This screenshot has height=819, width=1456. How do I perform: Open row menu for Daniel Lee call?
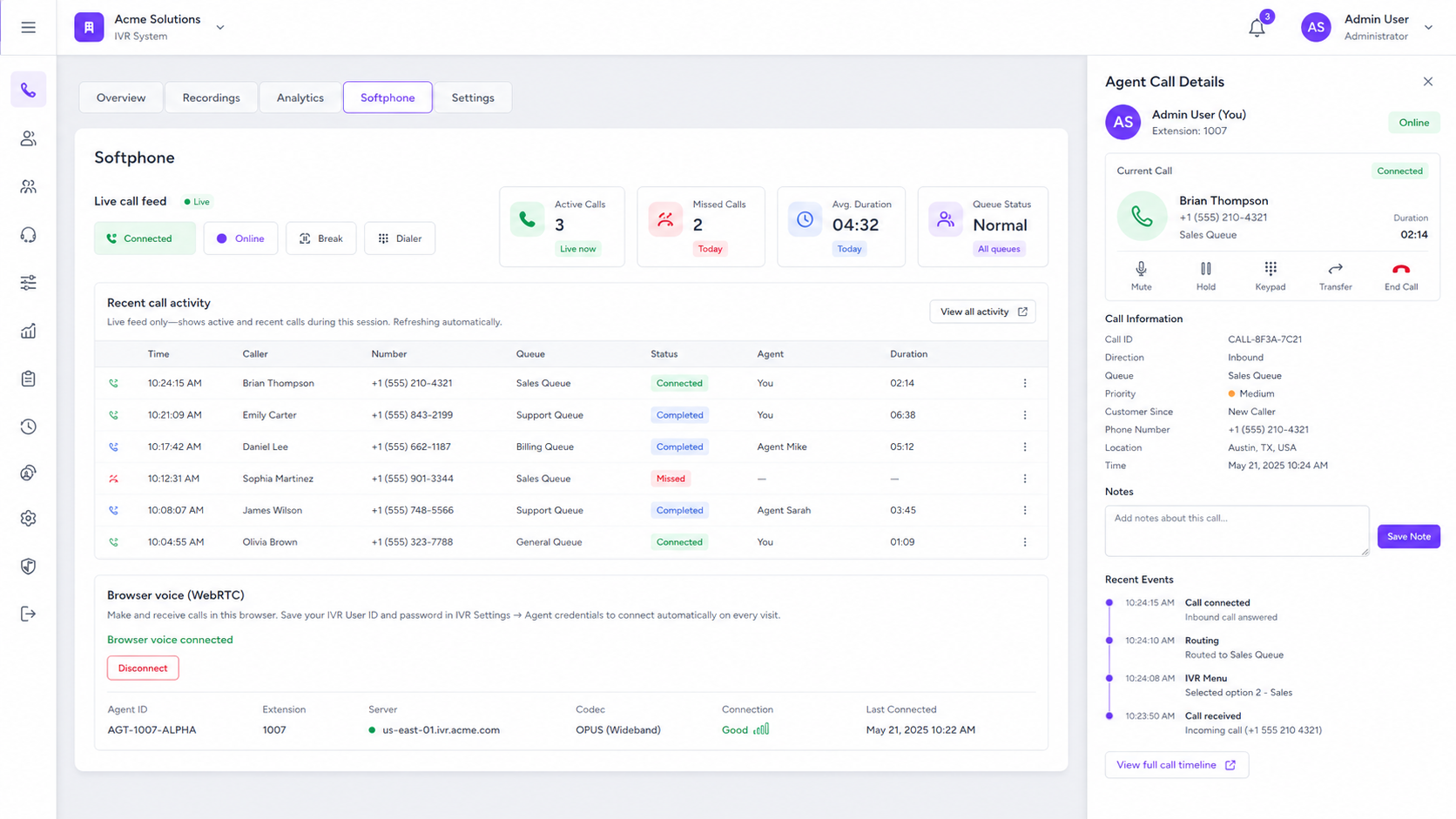1025,446
